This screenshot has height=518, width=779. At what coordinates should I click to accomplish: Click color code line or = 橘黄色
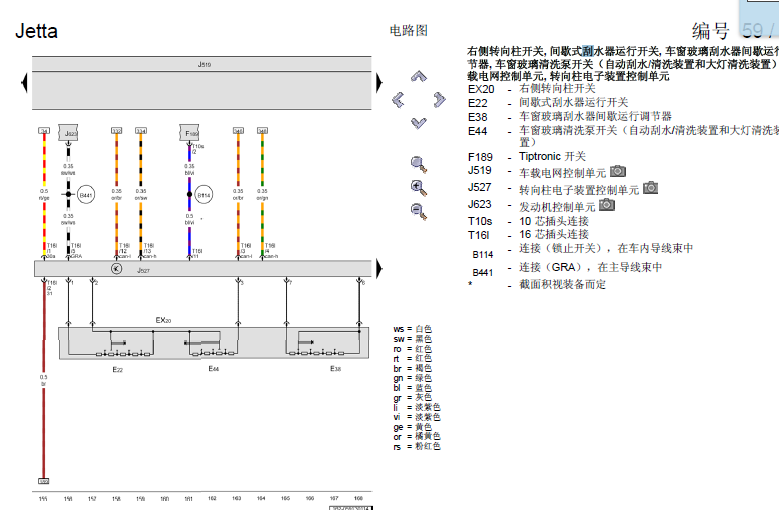tap(416, 437)
